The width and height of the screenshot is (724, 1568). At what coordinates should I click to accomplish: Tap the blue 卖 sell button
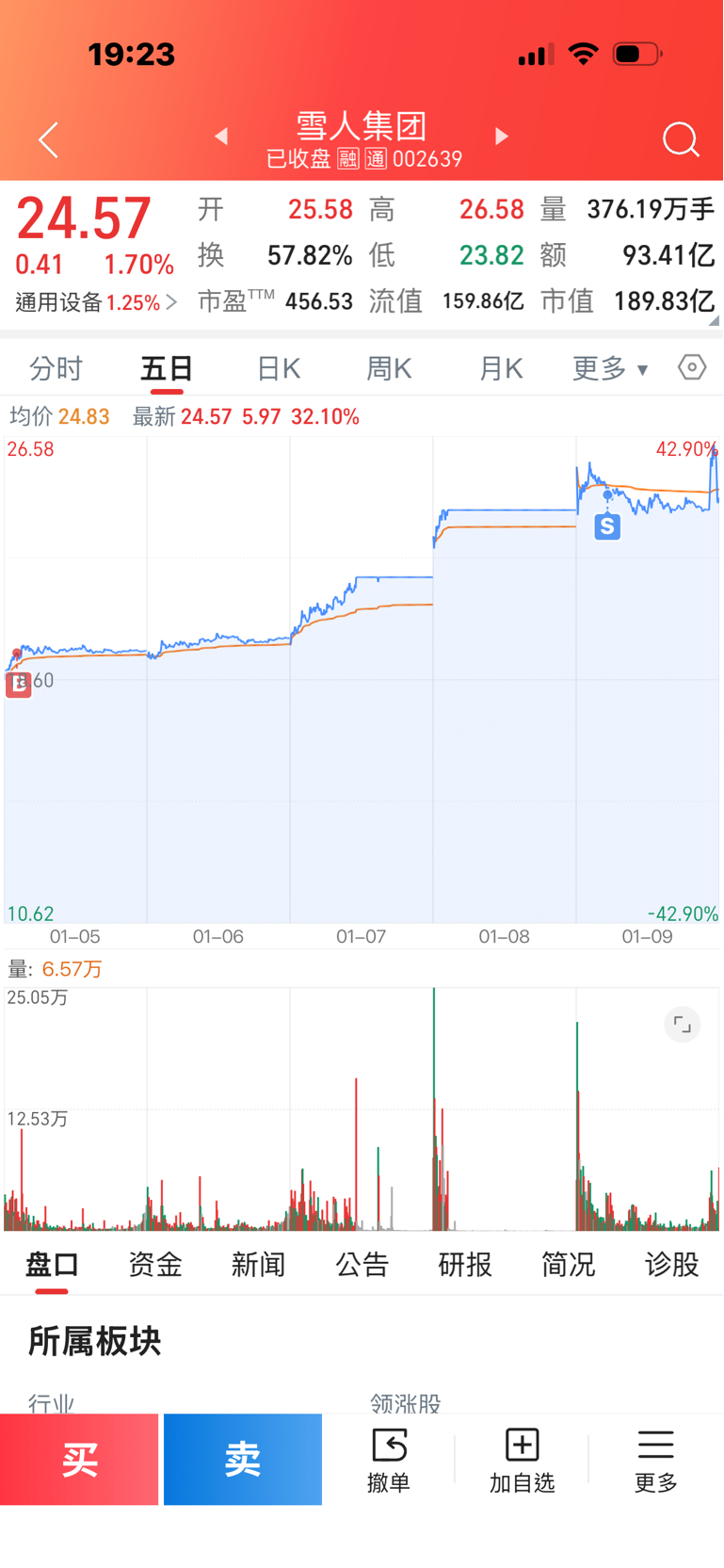[243, 1460]
